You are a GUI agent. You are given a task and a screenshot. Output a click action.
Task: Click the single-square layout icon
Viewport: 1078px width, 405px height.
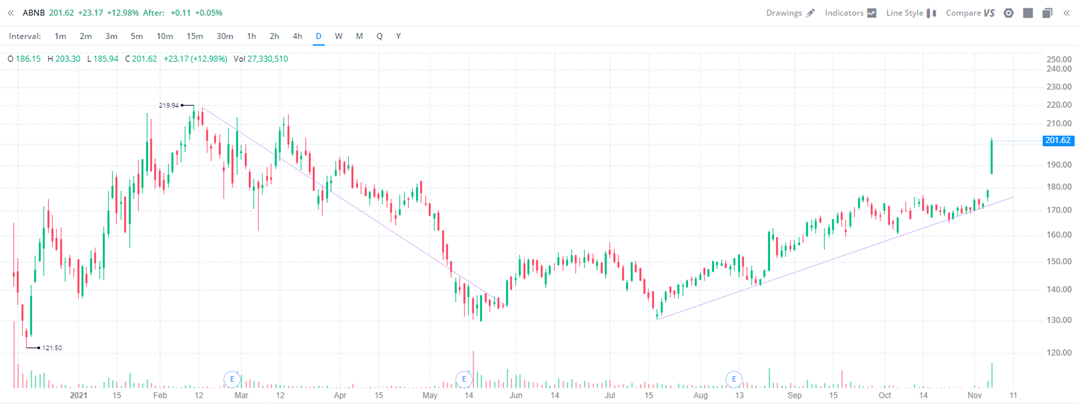click(x=1028, y=12)
